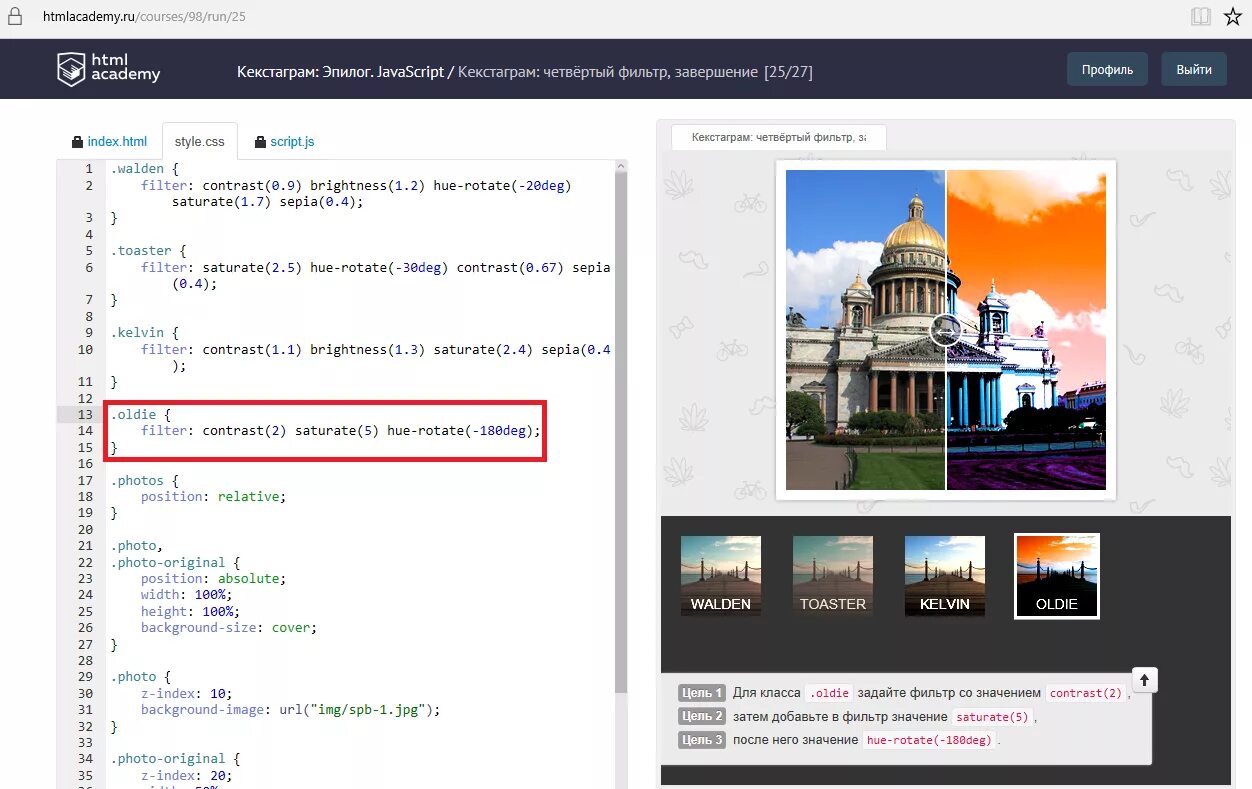Click code "position: relative;"

(x=213, y=496)
